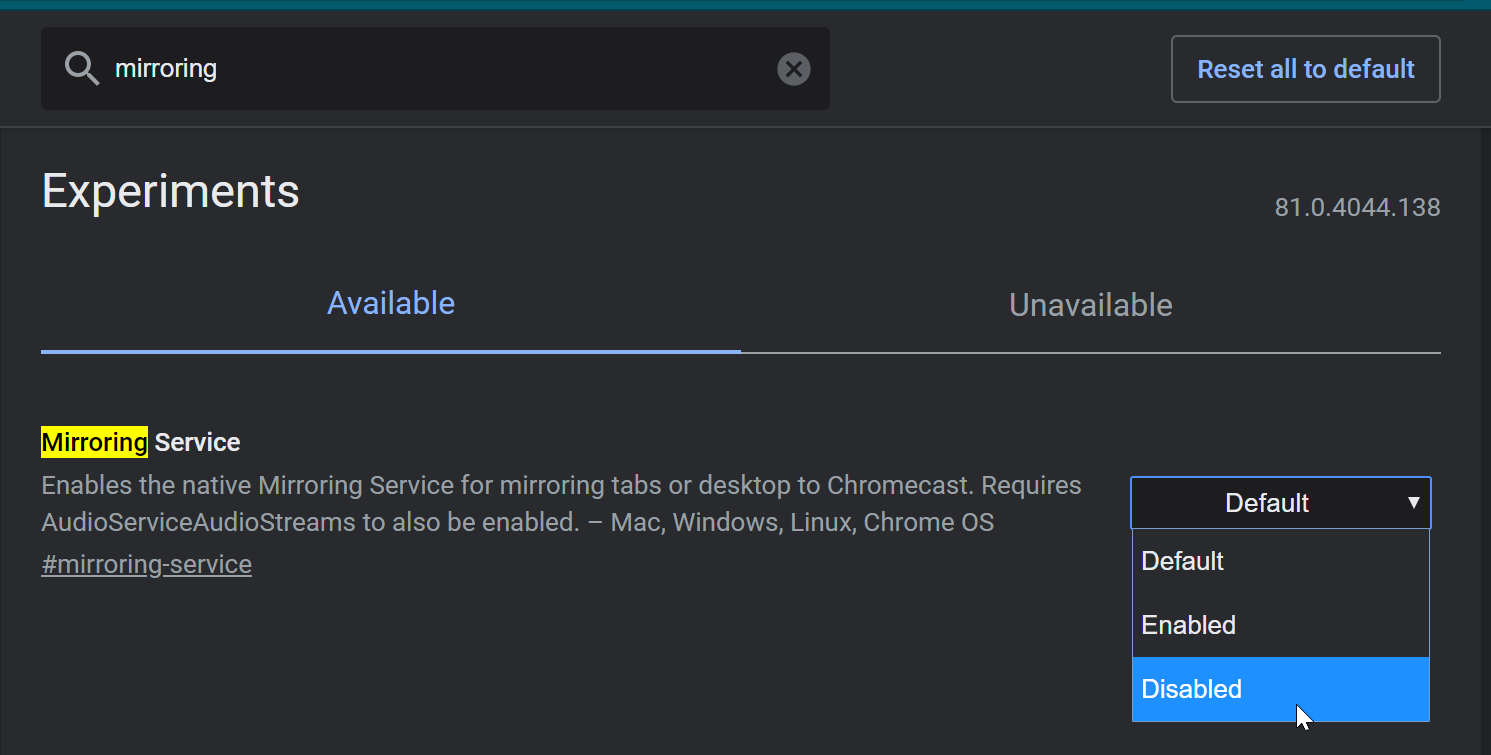Click the Experiments page heading

pos(170,191)
